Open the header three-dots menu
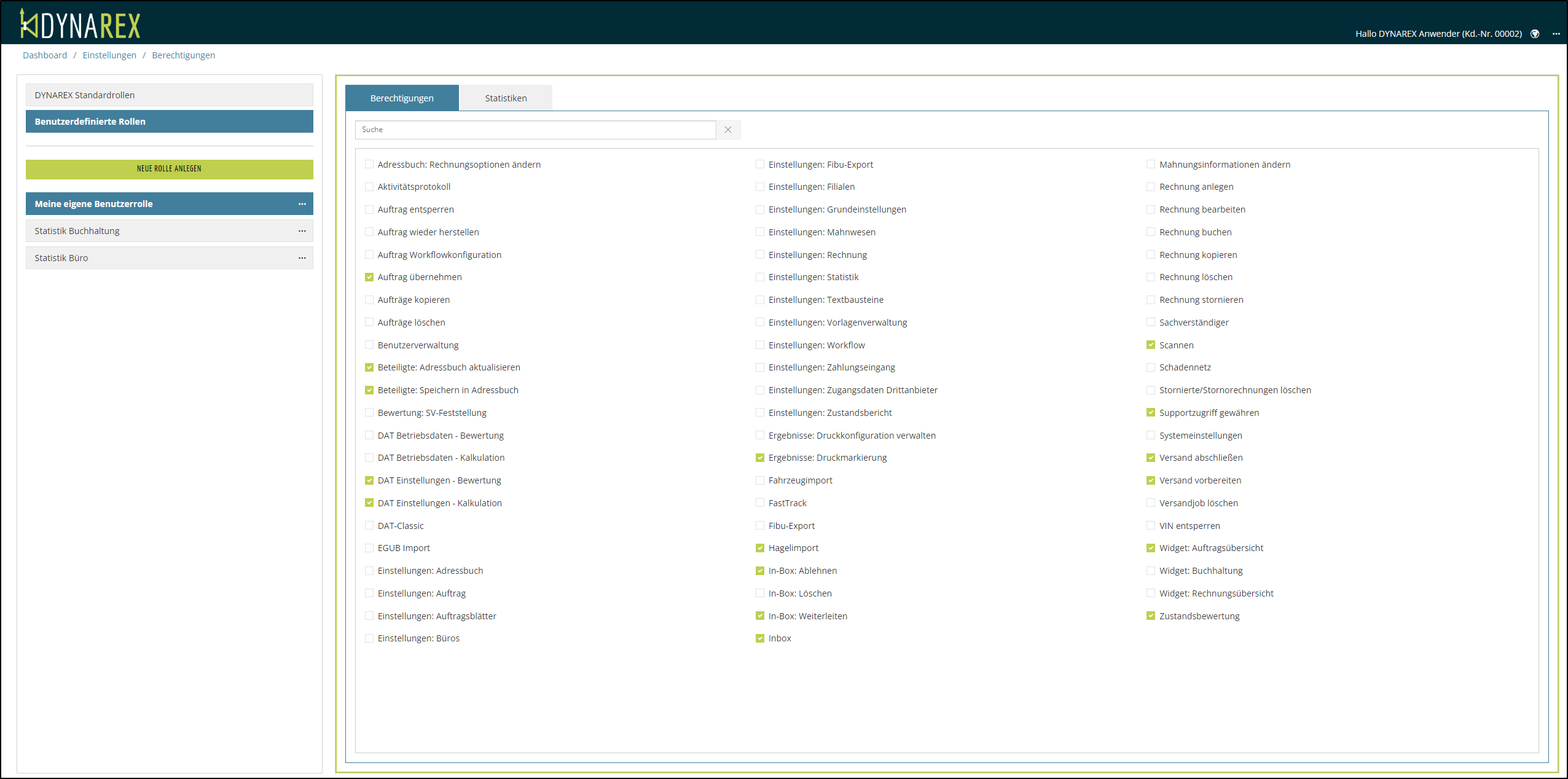 tap(1556, 34)
